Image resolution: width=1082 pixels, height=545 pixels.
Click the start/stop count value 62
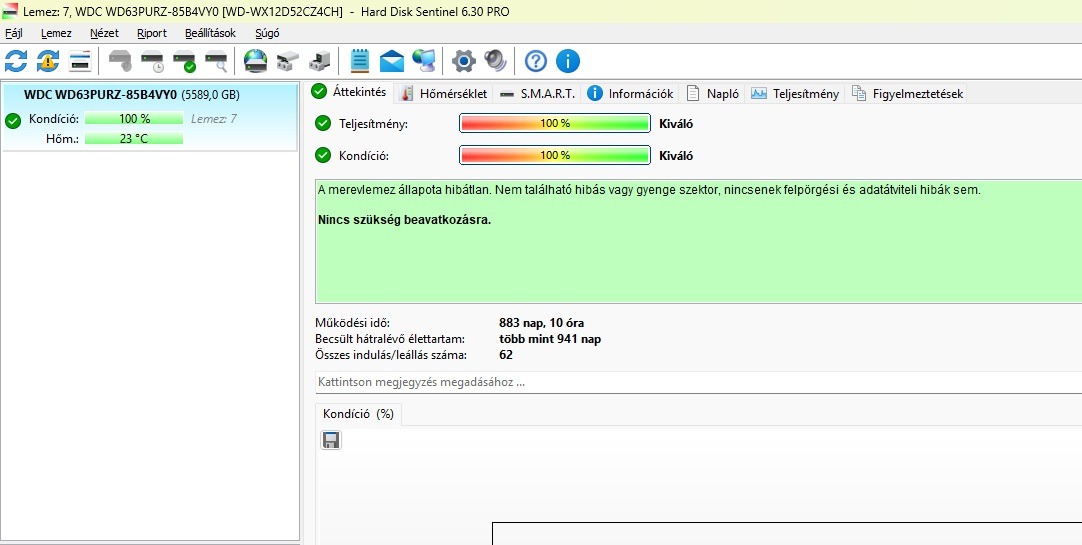506,355
